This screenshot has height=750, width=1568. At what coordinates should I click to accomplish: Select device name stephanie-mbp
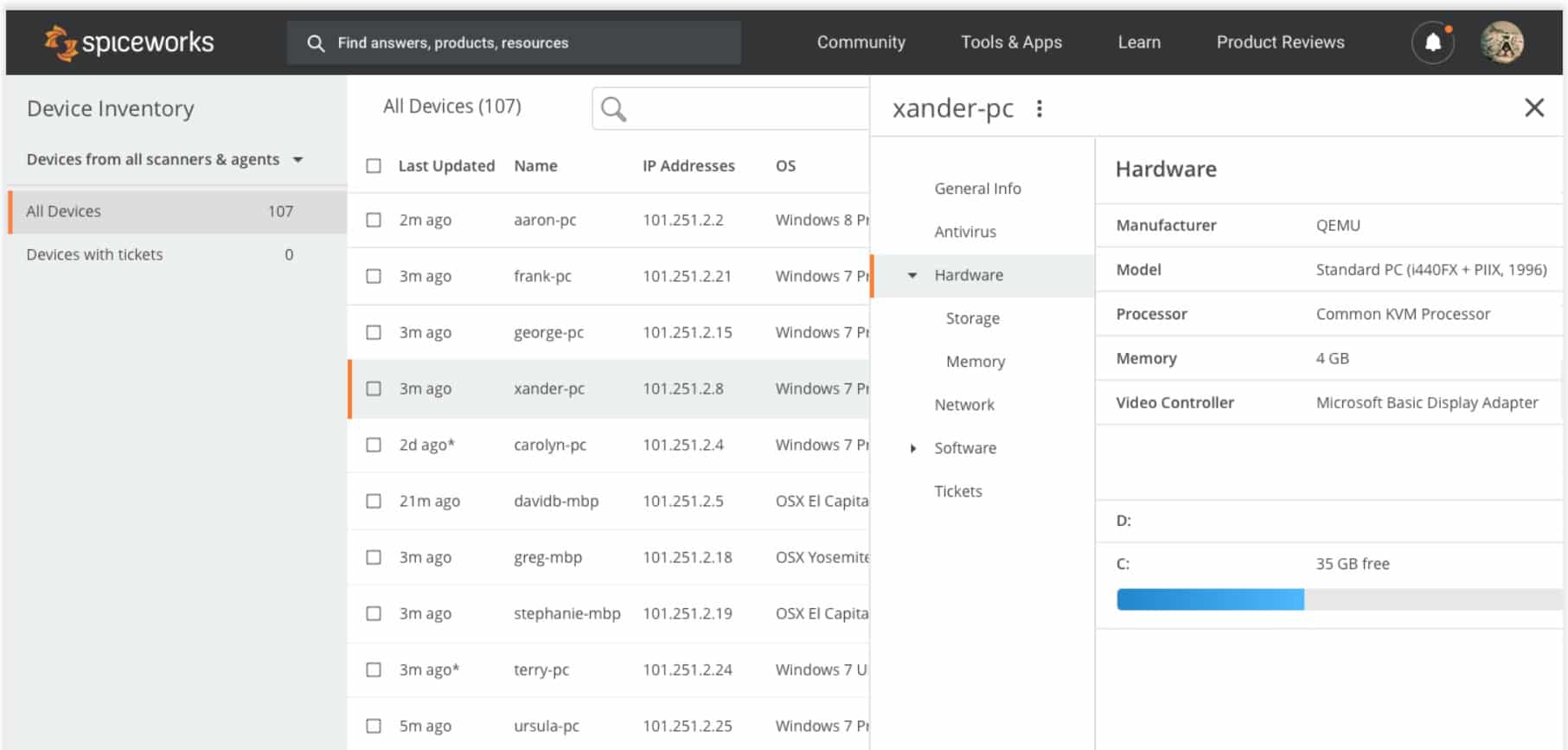coord(567,613)
